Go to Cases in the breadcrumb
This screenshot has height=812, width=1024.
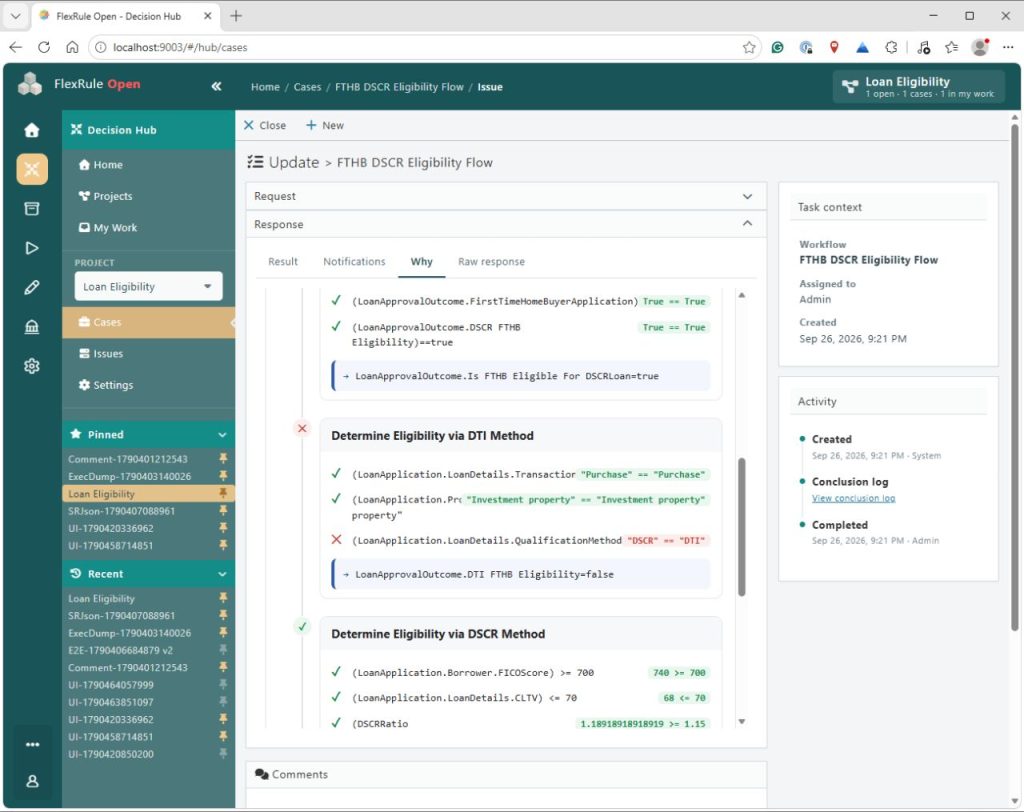point(307,87)
